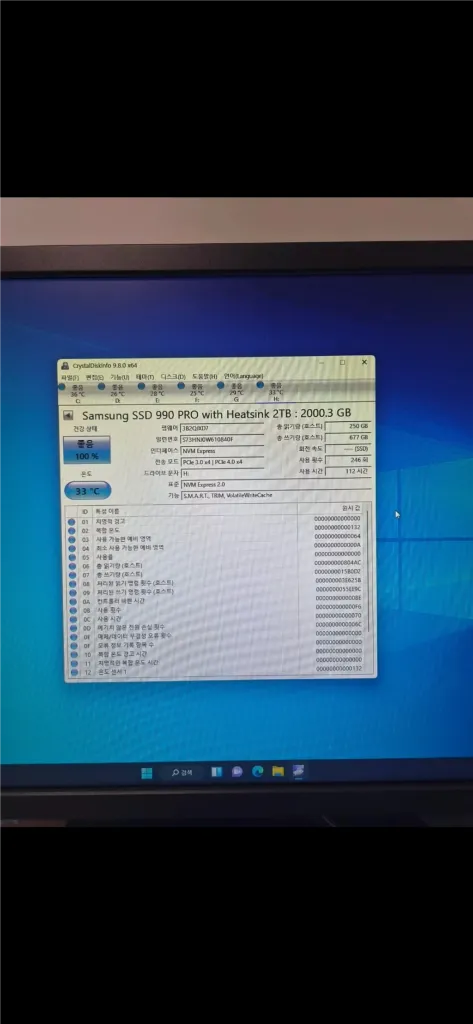Image resolution: width=473 pixels, height=1024 pixels.
Task: Click the status dot for attribute 01
Action: tap(72, 522)
